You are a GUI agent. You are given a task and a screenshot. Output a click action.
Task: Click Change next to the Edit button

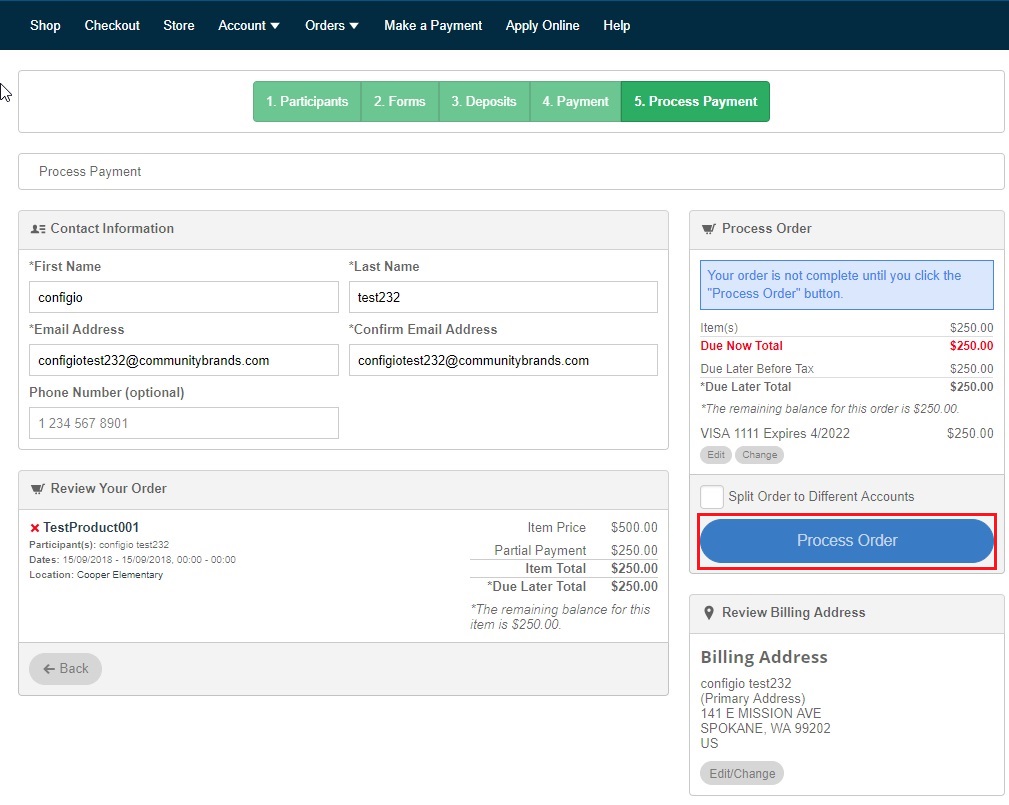pyautogui.click(x=759, y=455)
